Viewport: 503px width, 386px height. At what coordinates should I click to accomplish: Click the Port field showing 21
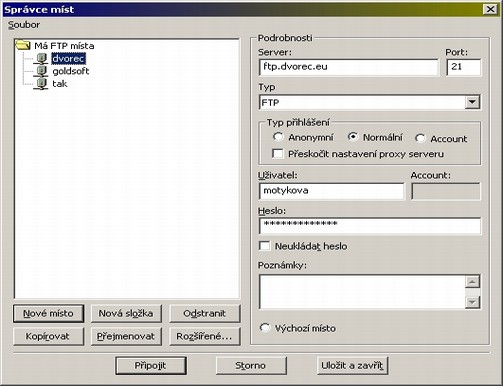coord(464,67)
